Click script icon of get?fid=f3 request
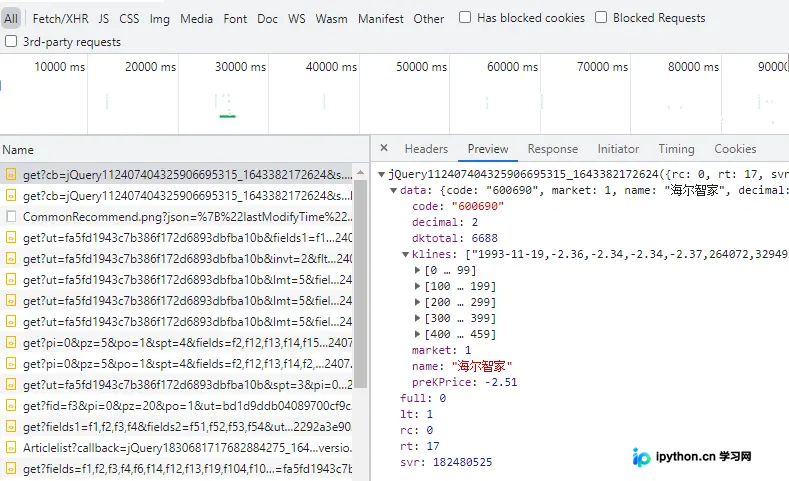 click(11, 405)
